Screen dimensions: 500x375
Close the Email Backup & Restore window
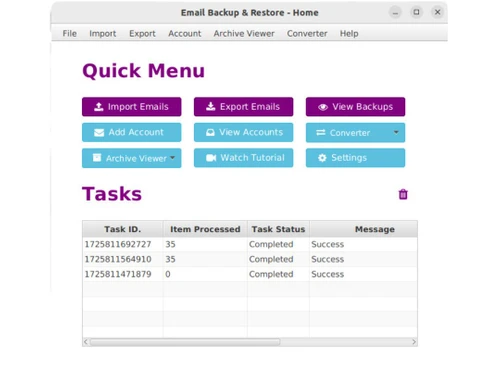coord(437,12)
